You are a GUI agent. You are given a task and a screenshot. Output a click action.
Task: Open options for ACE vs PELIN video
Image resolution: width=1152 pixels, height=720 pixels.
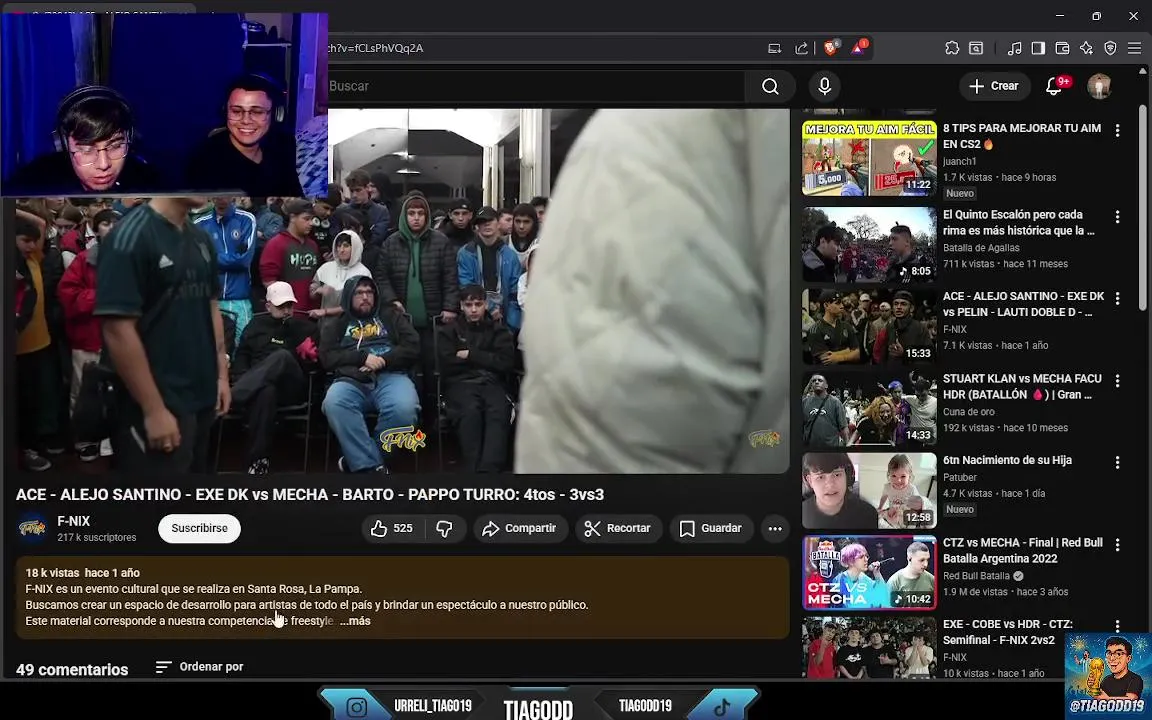tap(1117, 298)
